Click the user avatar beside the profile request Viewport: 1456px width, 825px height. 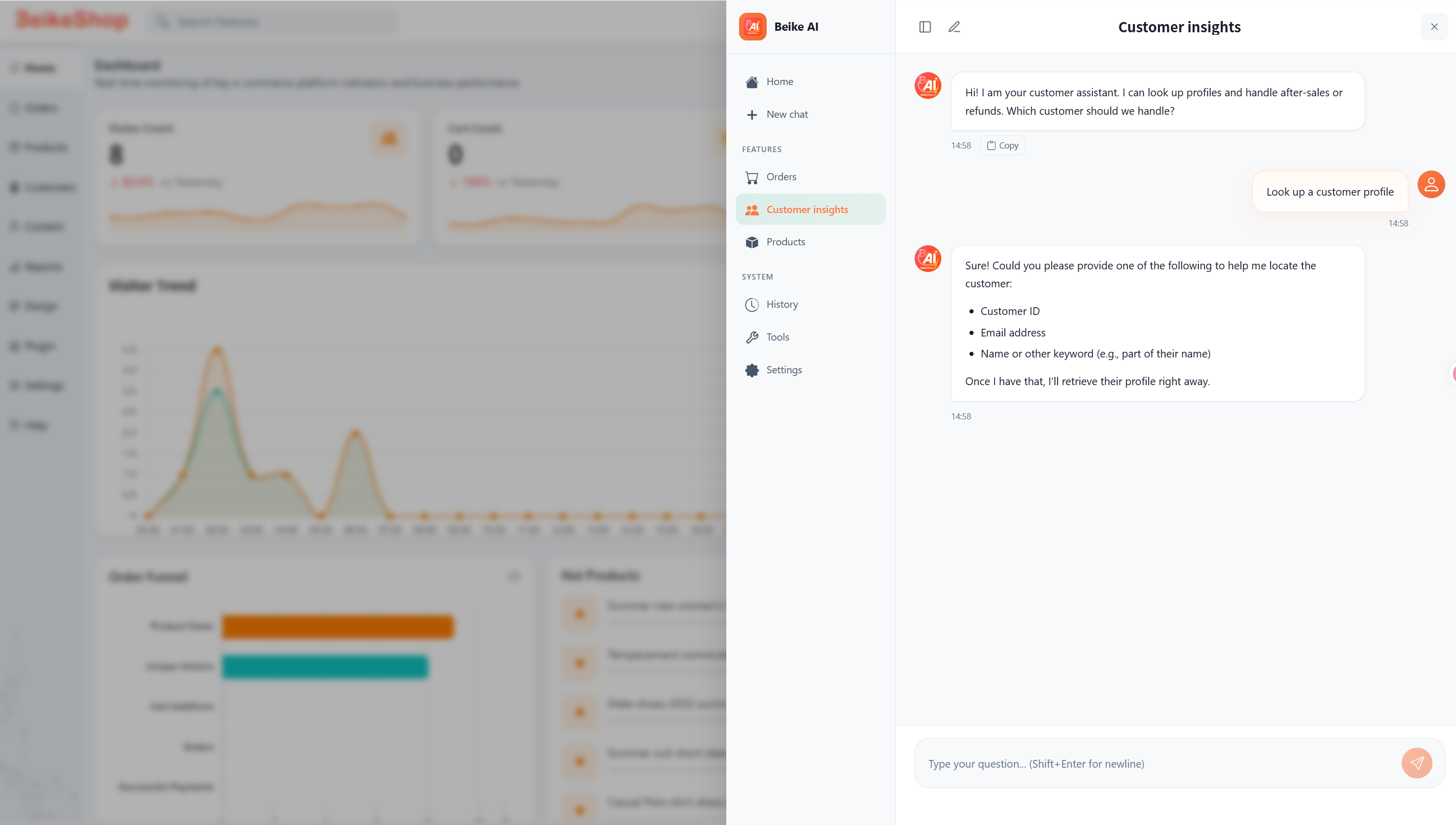click(x=1431, y=185)
